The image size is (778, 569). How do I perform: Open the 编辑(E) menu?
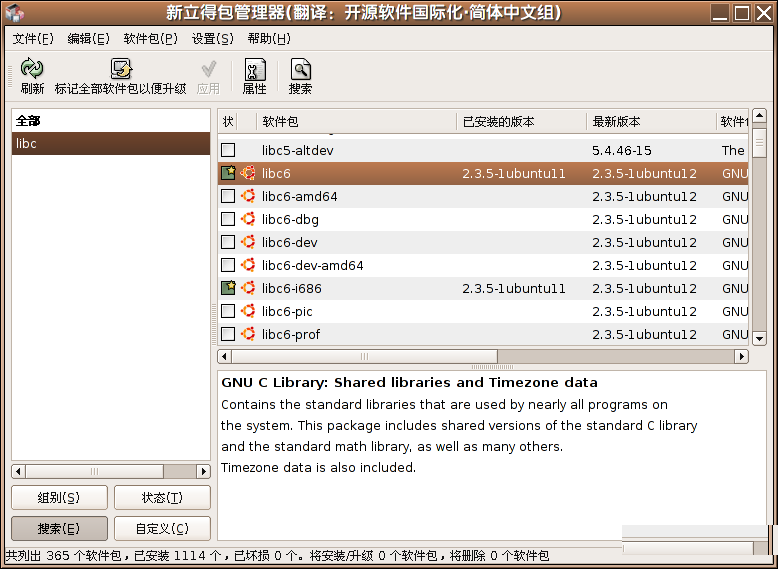point(88,39)
